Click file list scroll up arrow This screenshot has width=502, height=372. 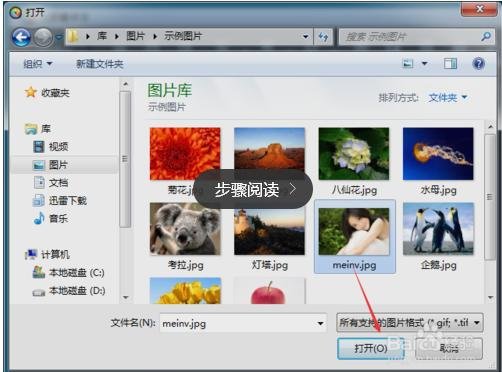(490, 127)
